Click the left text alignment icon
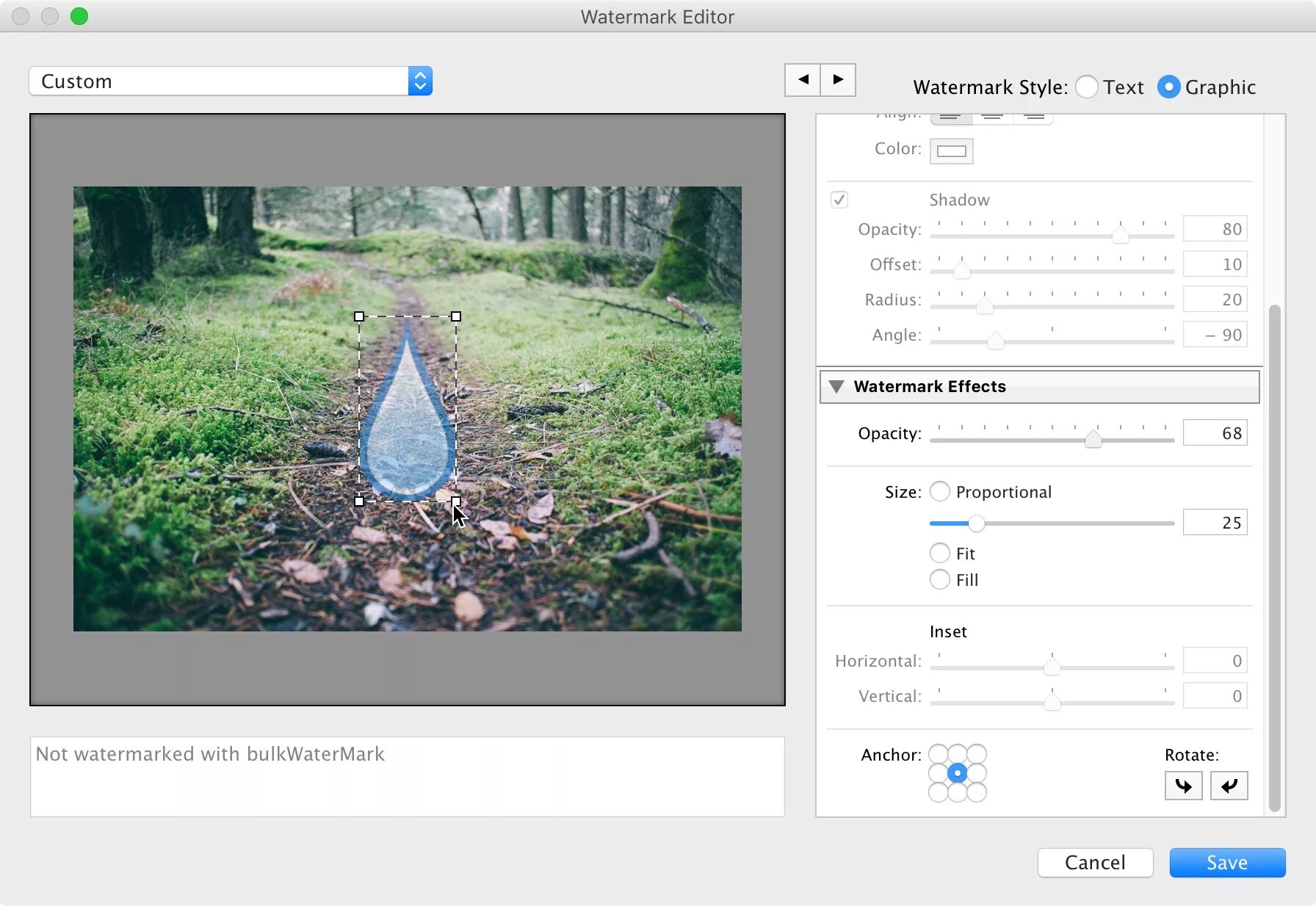Viewport: 1316px width, 906px height. pos(950,117)
